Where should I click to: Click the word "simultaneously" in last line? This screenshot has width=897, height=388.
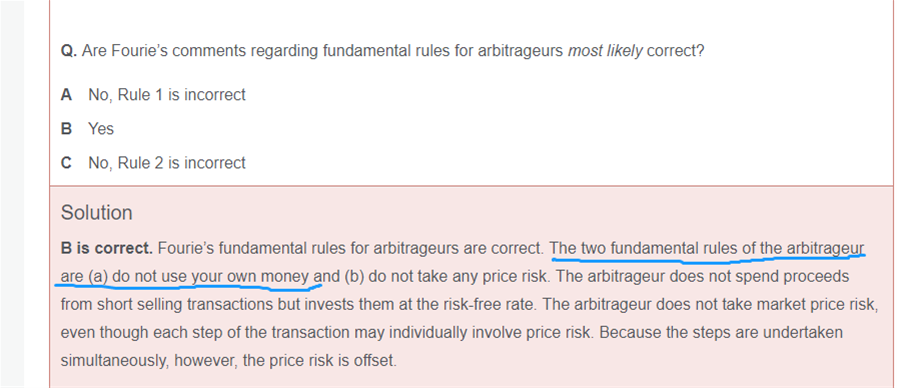pyautogui.click(x=114, y=361)
